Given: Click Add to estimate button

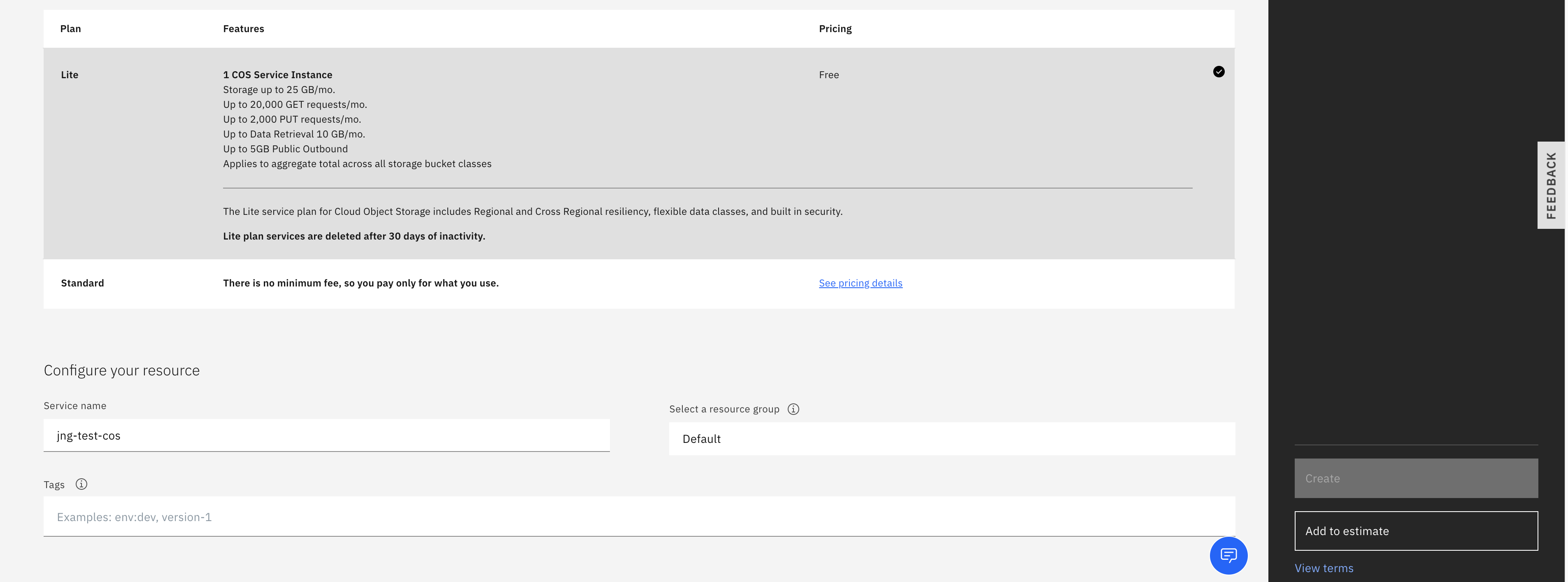Looking at the screenshot, I should (1416, 531).
